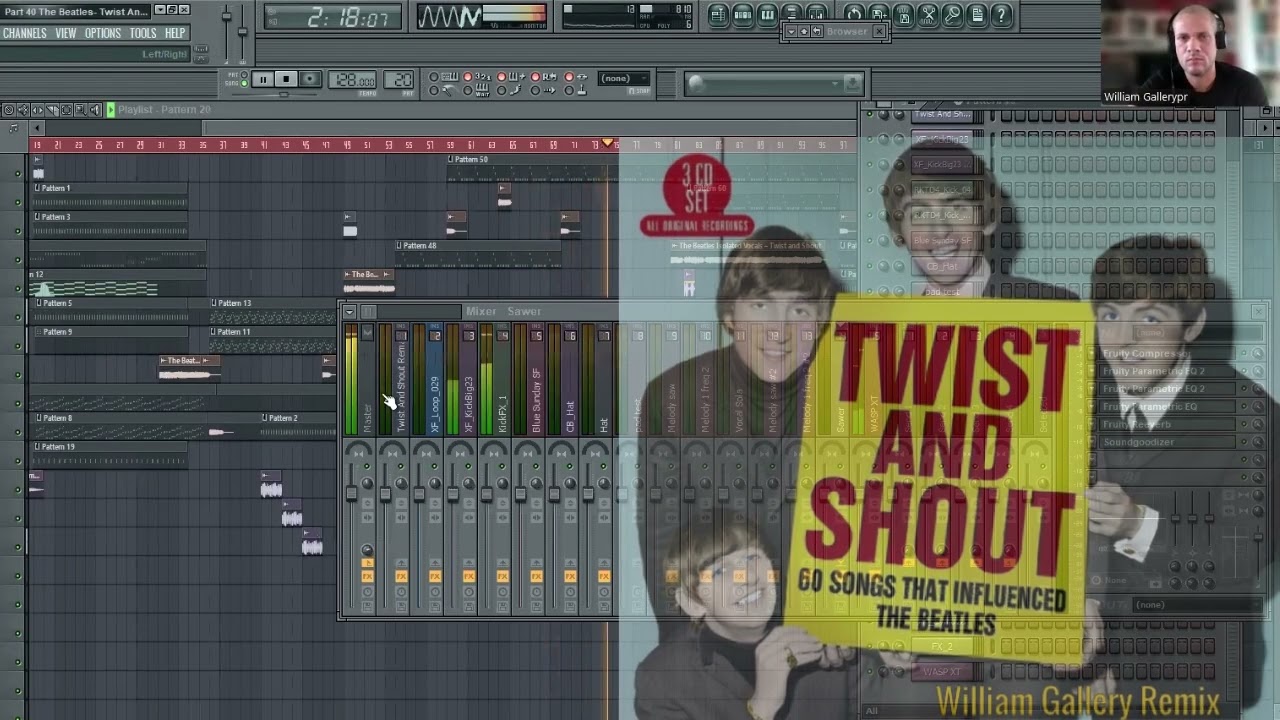The width and height of the screenshot is (1280, 720).
Task: Stop playback using the stop button
Action: click(286, 80)
